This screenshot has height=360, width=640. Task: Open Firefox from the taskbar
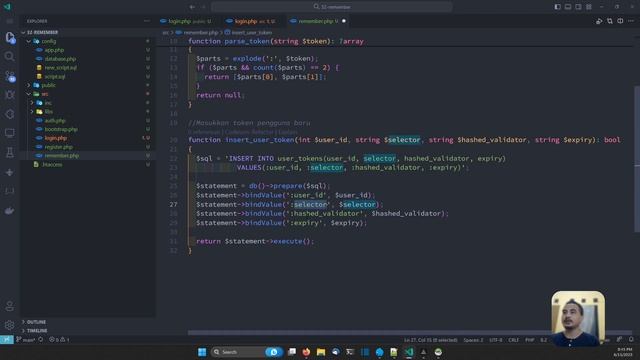click(306, 352)
